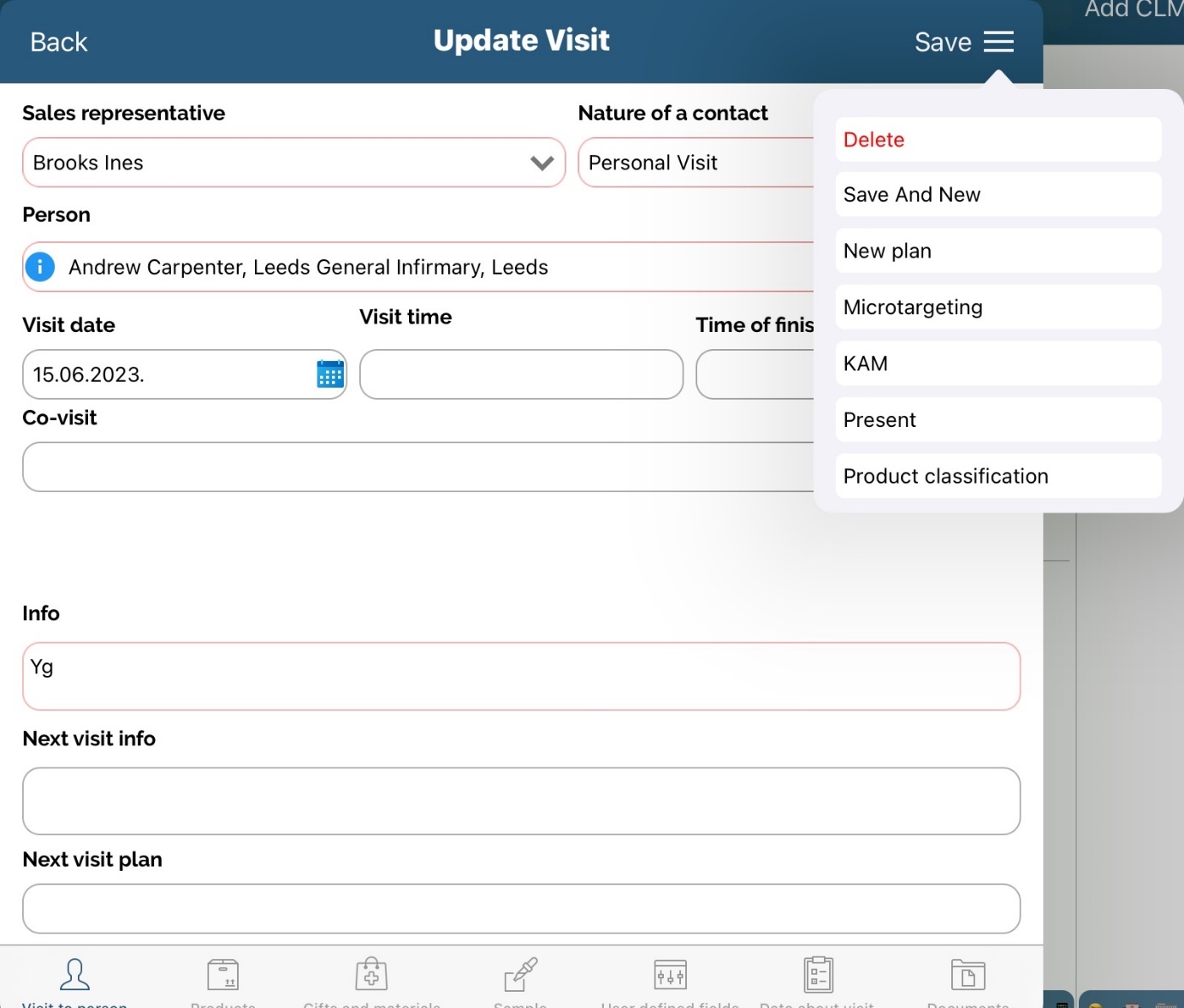Open the Sample tab icon
This screenshot has width=1184, height=1008.
(520, 976)
